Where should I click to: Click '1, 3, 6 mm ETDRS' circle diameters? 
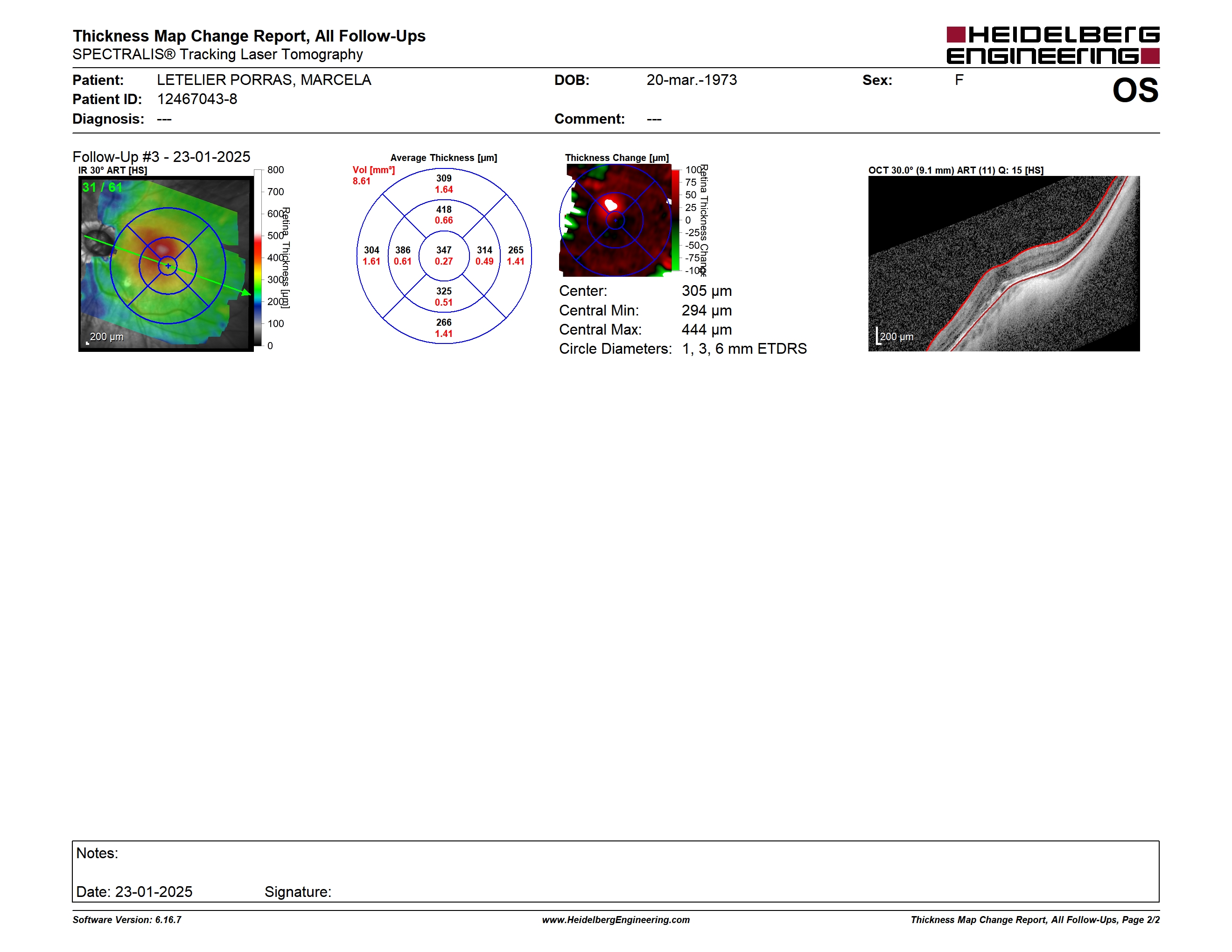coord(745,349)
